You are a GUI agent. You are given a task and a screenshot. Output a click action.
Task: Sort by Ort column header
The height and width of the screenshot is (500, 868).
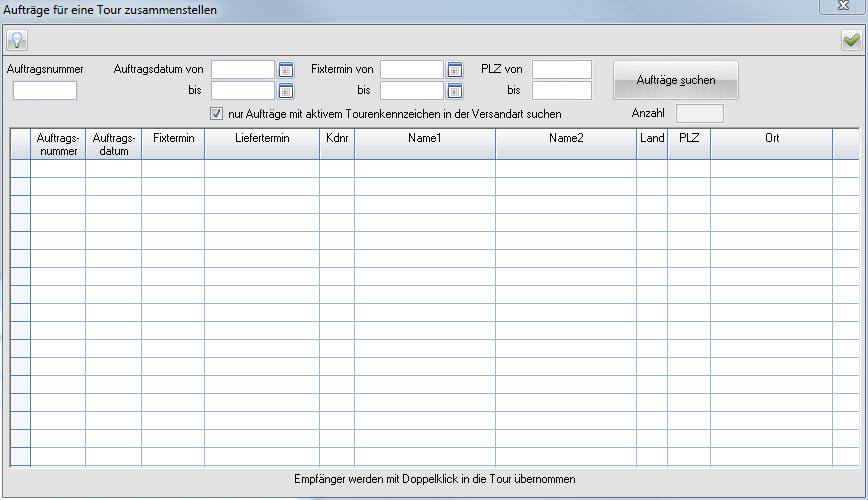[x=772, y=145]
